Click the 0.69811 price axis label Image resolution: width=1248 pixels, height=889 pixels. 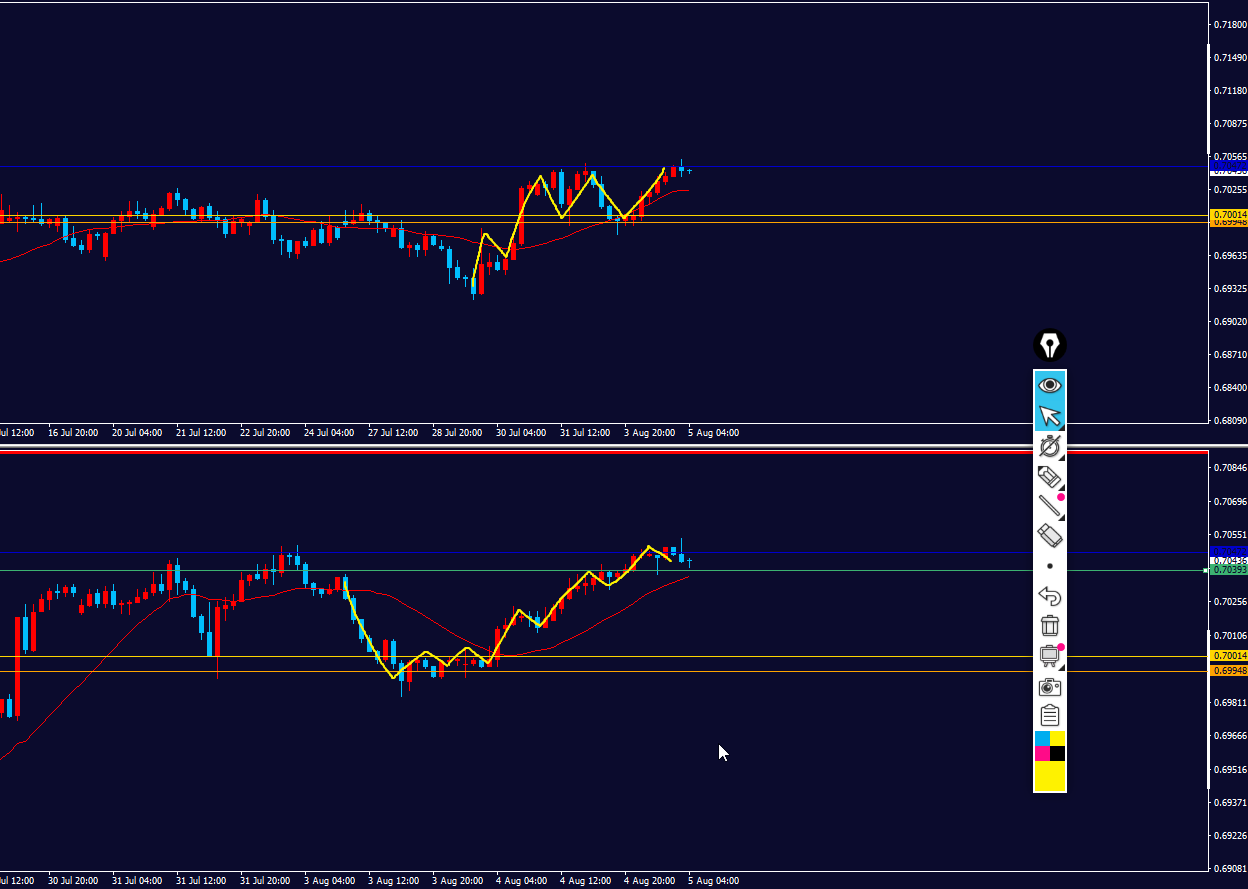click(x=1230, y=703)
